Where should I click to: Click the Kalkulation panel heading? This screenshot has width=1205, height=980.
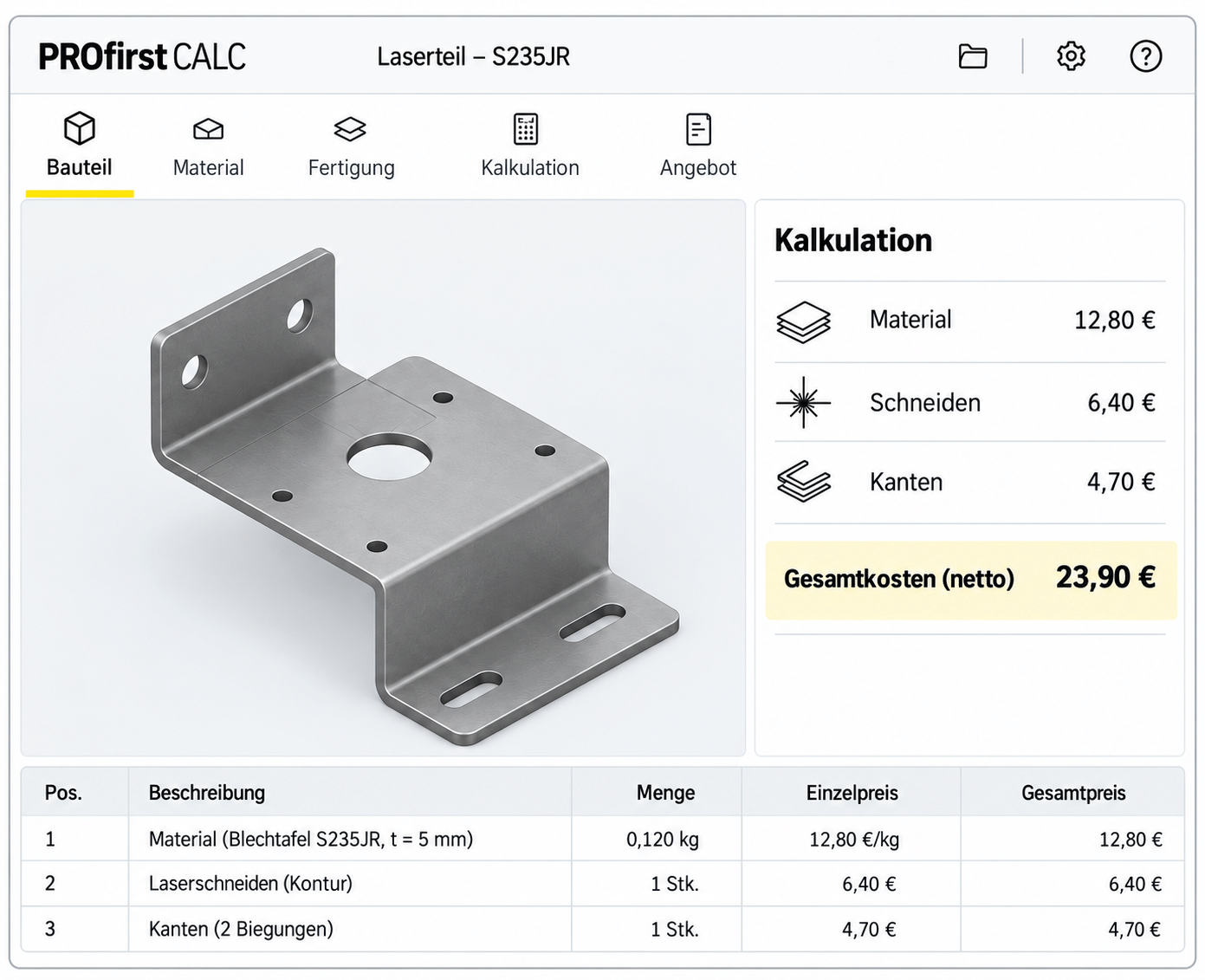[x=853, y=240]
